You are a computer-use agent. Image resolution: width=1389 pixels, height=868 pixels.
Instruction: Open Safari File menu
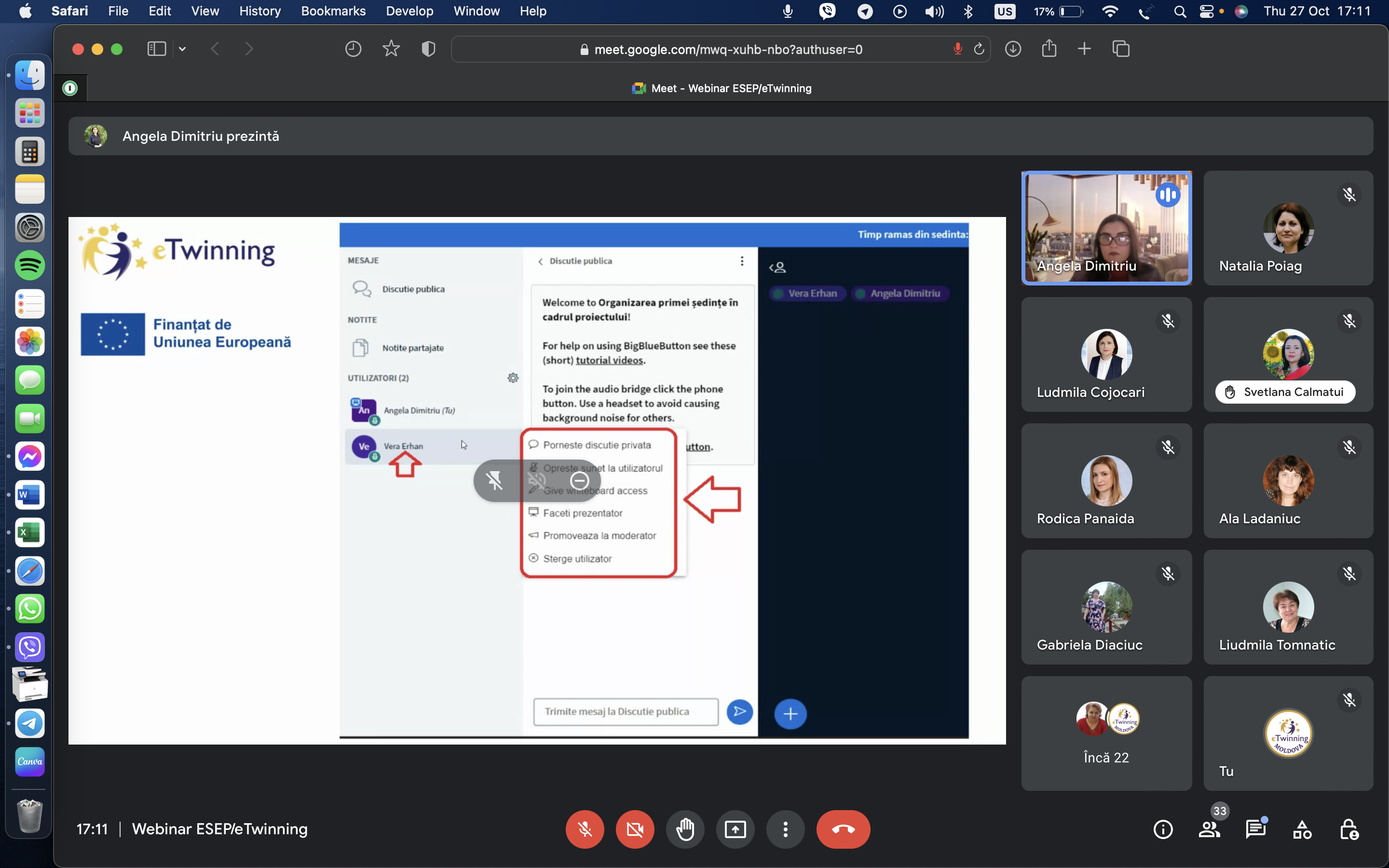coord(118,11)
